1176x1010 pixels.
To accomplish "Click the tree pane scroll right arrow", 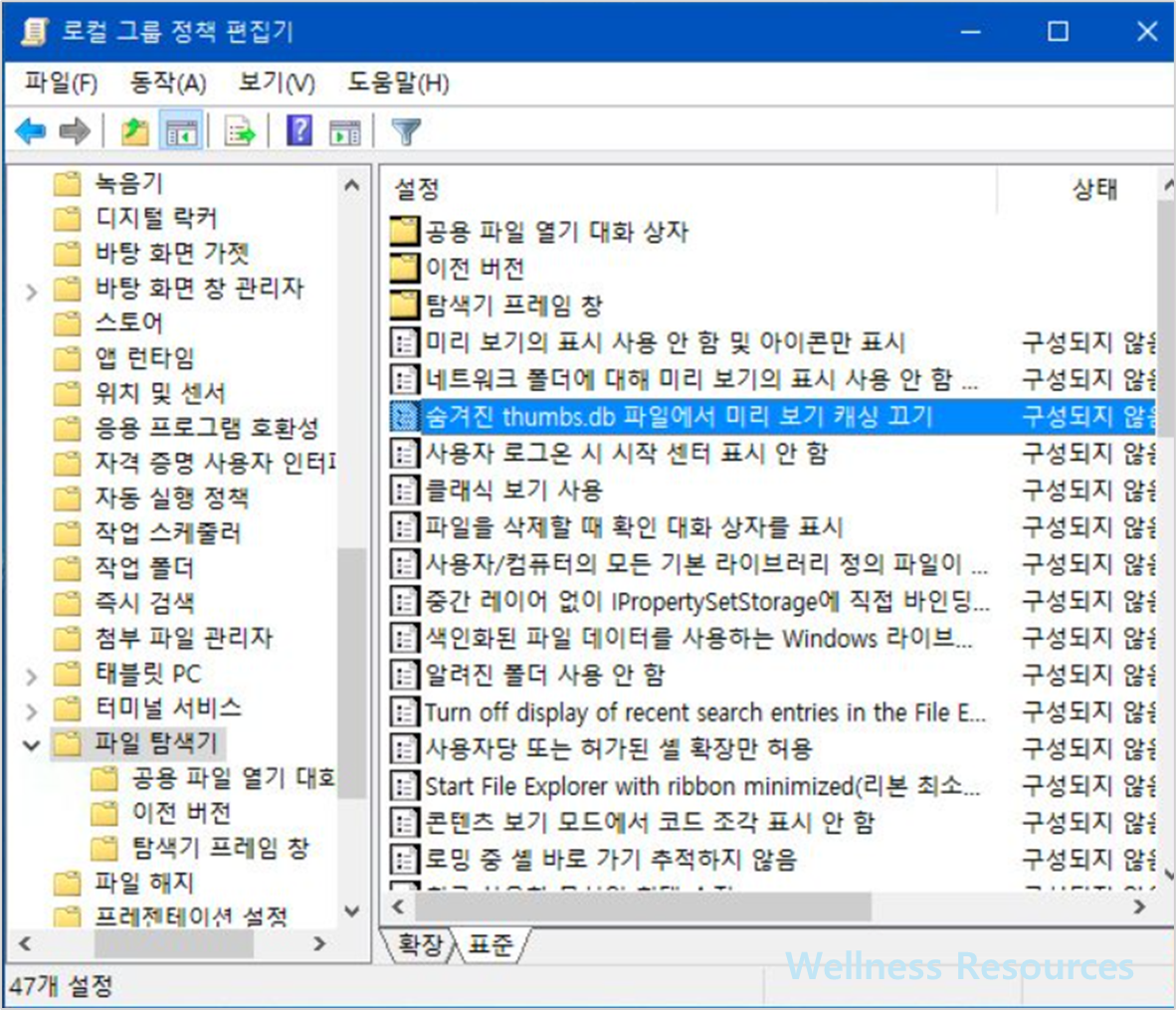I will pos(319,943).
